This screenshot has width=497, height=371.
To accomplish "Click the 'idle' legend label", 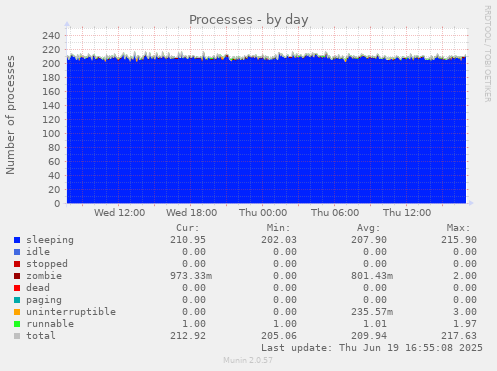I will click(38, 252).
